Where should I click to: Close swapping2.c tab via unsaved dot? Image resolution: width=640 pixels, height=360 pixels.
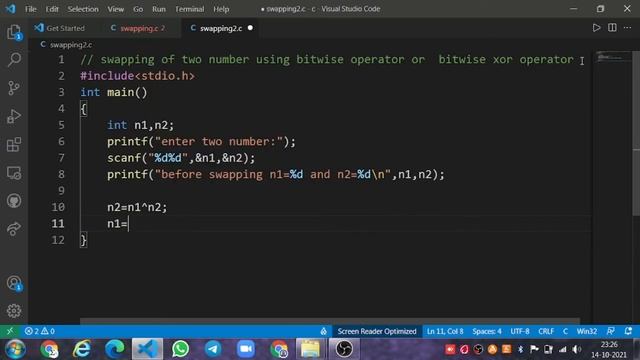[250, 28]
